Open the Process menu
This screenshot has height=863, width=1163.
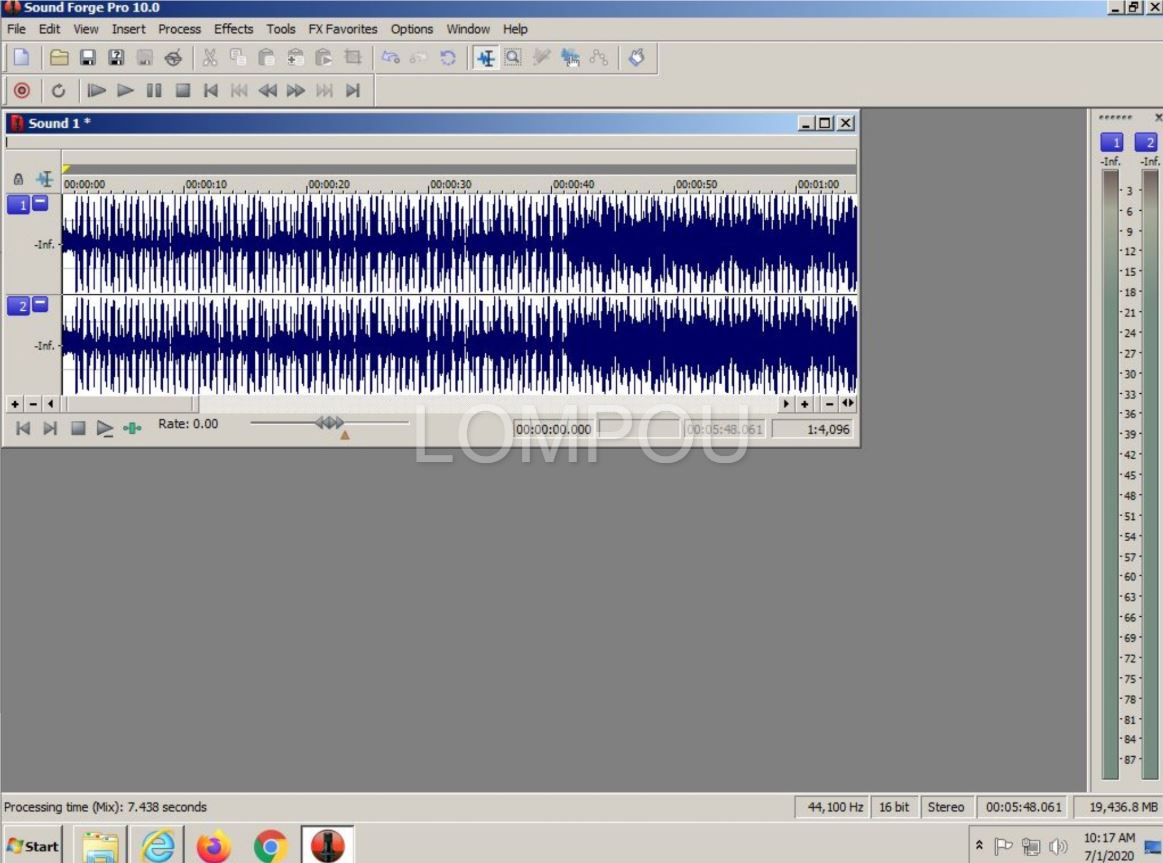[x=179, y=29]
